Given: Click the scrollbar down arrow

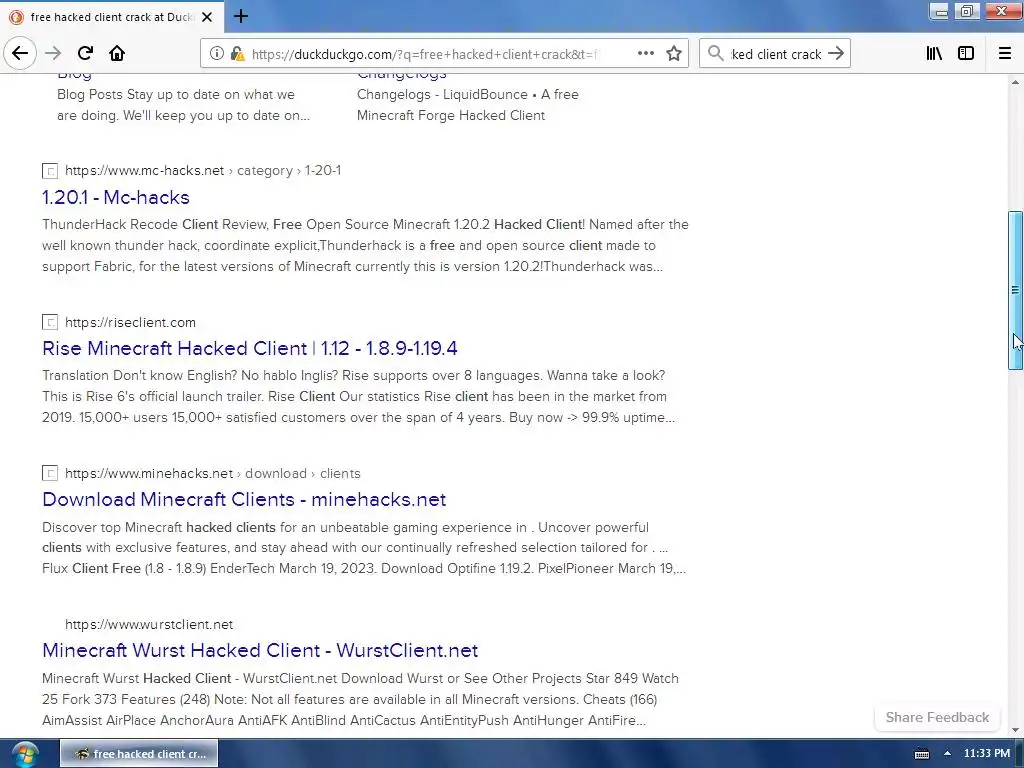Looking at the screenshot, I should 1015,730.
